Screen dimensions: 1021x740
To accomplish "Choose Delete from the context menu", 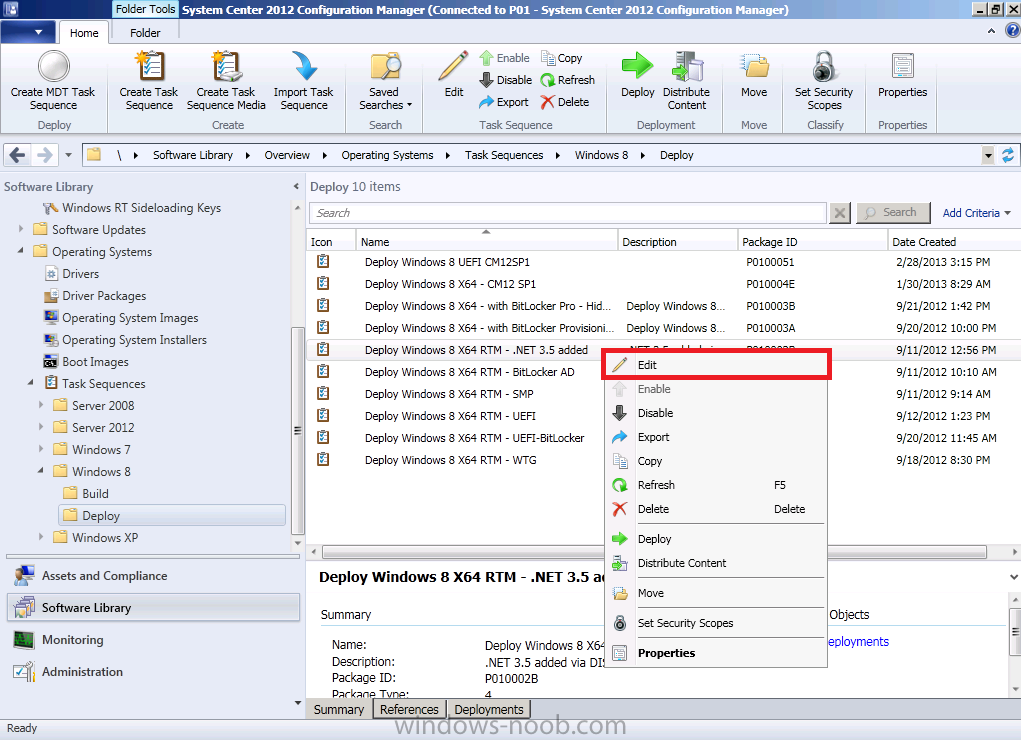I will (716, 509).
